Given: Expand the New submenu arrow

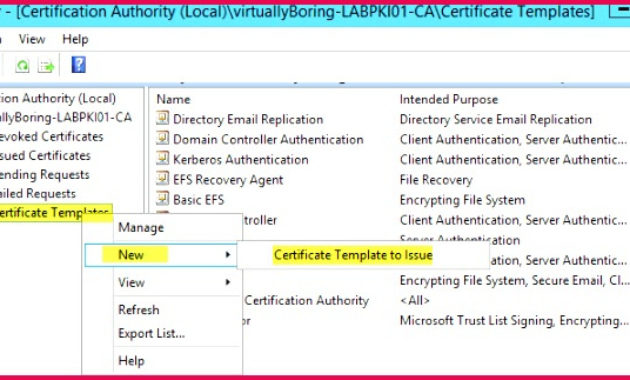Looking at the screenshot, I should (x=228, y=255).
